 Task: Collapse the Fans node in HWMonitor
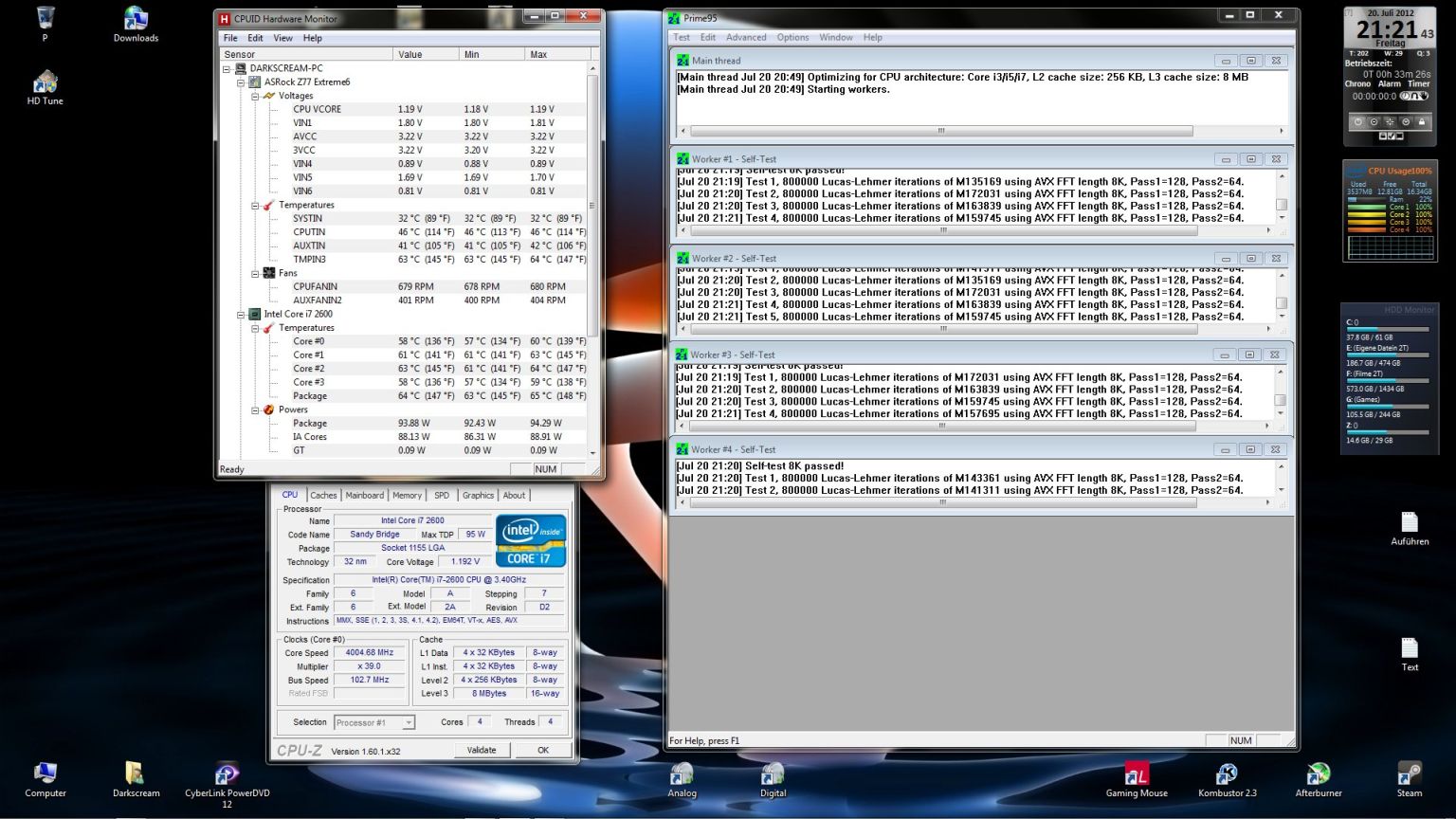tap(255, 273)
